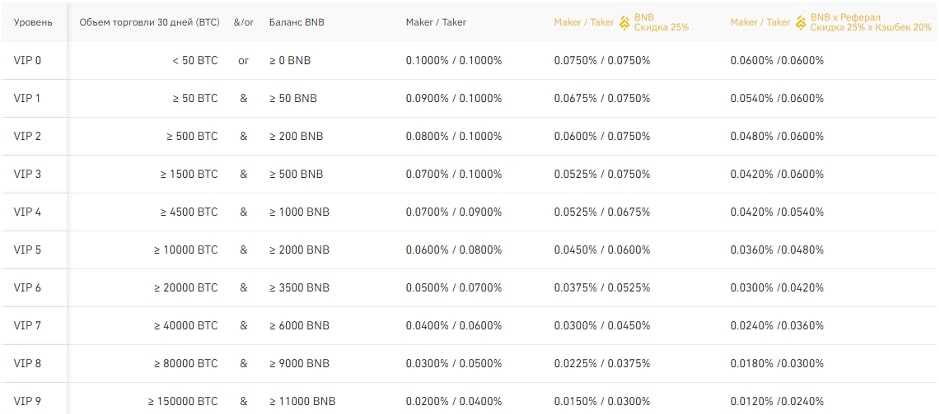Click the '&/or' column header

(243, 22)
